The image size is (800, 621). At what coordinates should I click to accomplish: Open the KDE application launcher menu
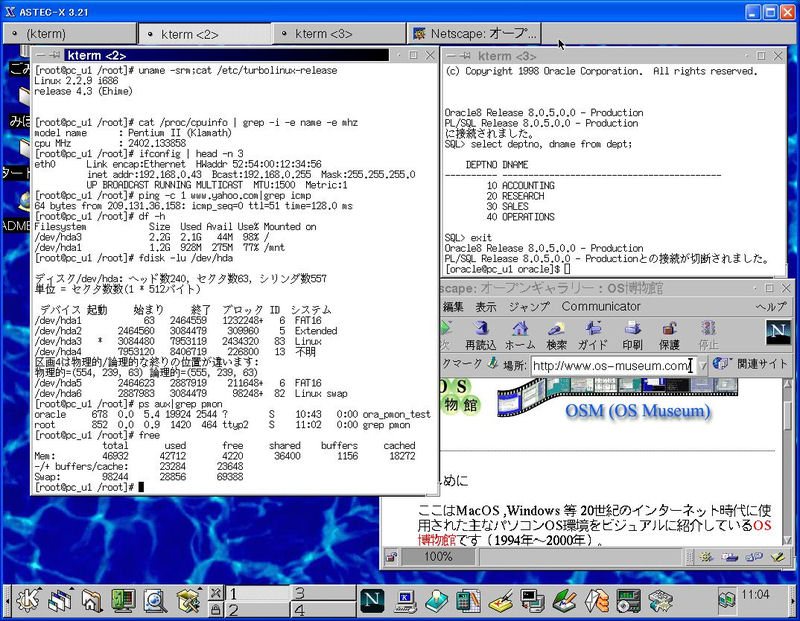click(28, 601)
